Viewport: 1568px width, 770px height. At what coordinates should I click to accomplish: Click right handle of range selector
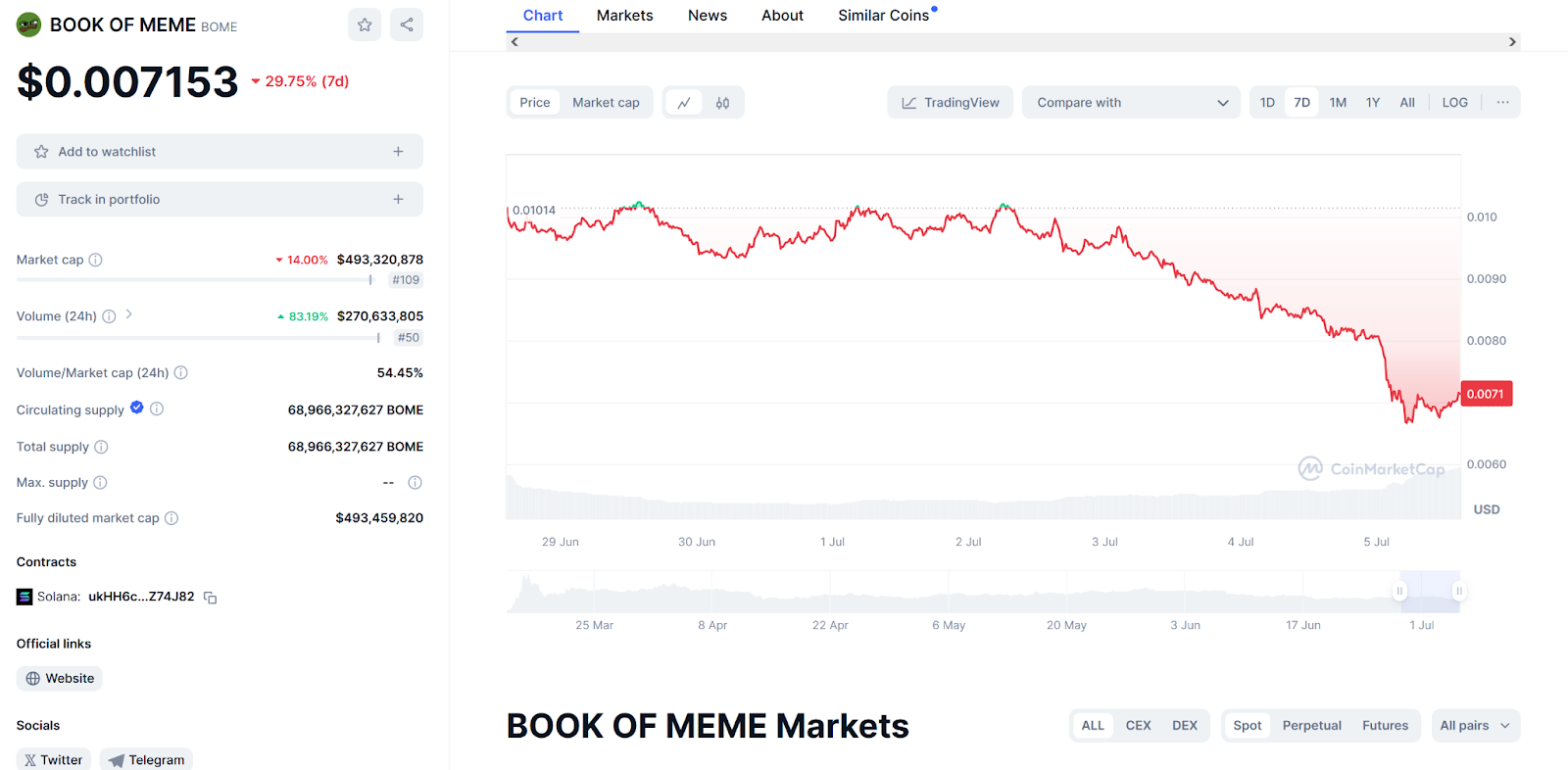[x=1458, y=591]
